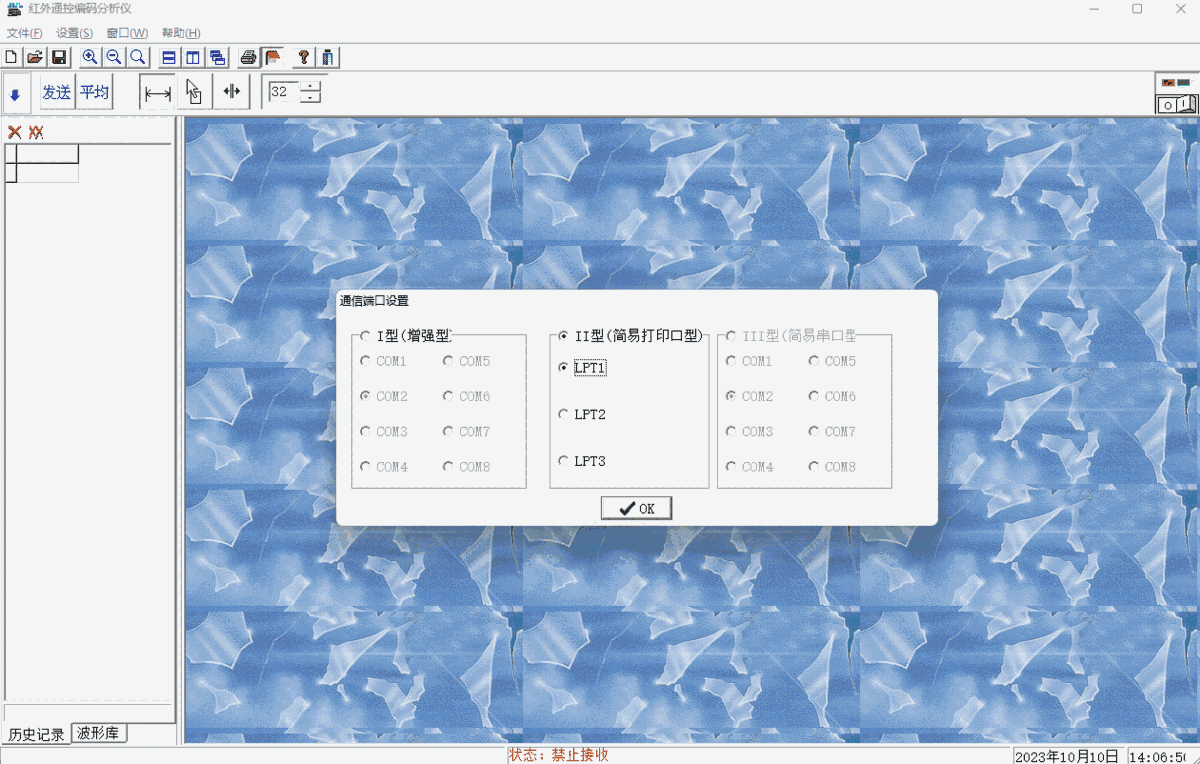Tile windows horizontally

(169, 57)
